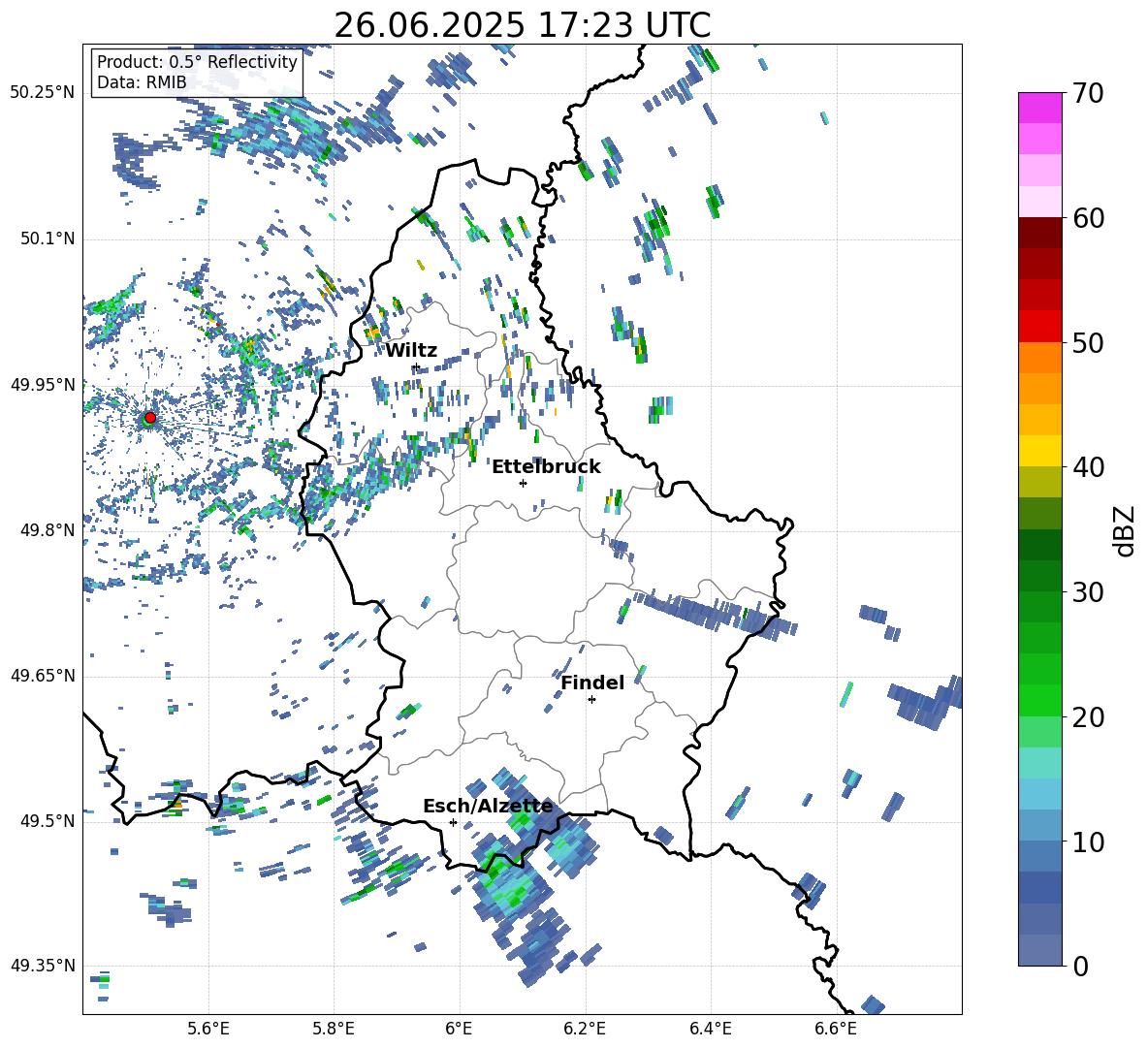Screen dimensions: 1148x1048
Task: Click the olive colorbar segment below 40
Action: pos(1039,482)
